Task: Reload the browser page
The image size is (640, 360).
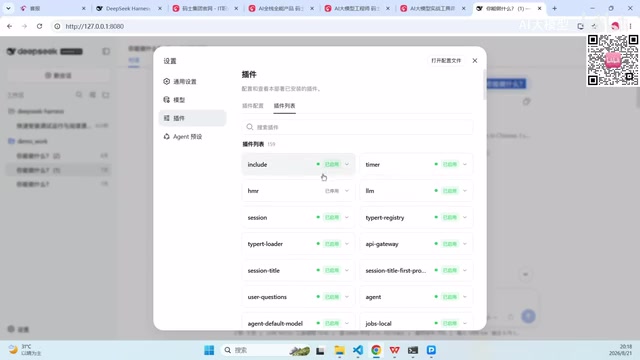Action: click(39, 26)
